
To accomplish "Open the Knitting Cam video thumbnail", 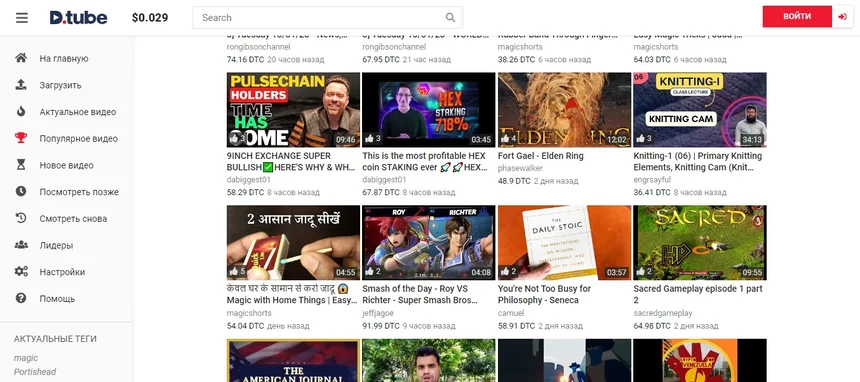I will [x=700, y=110].
